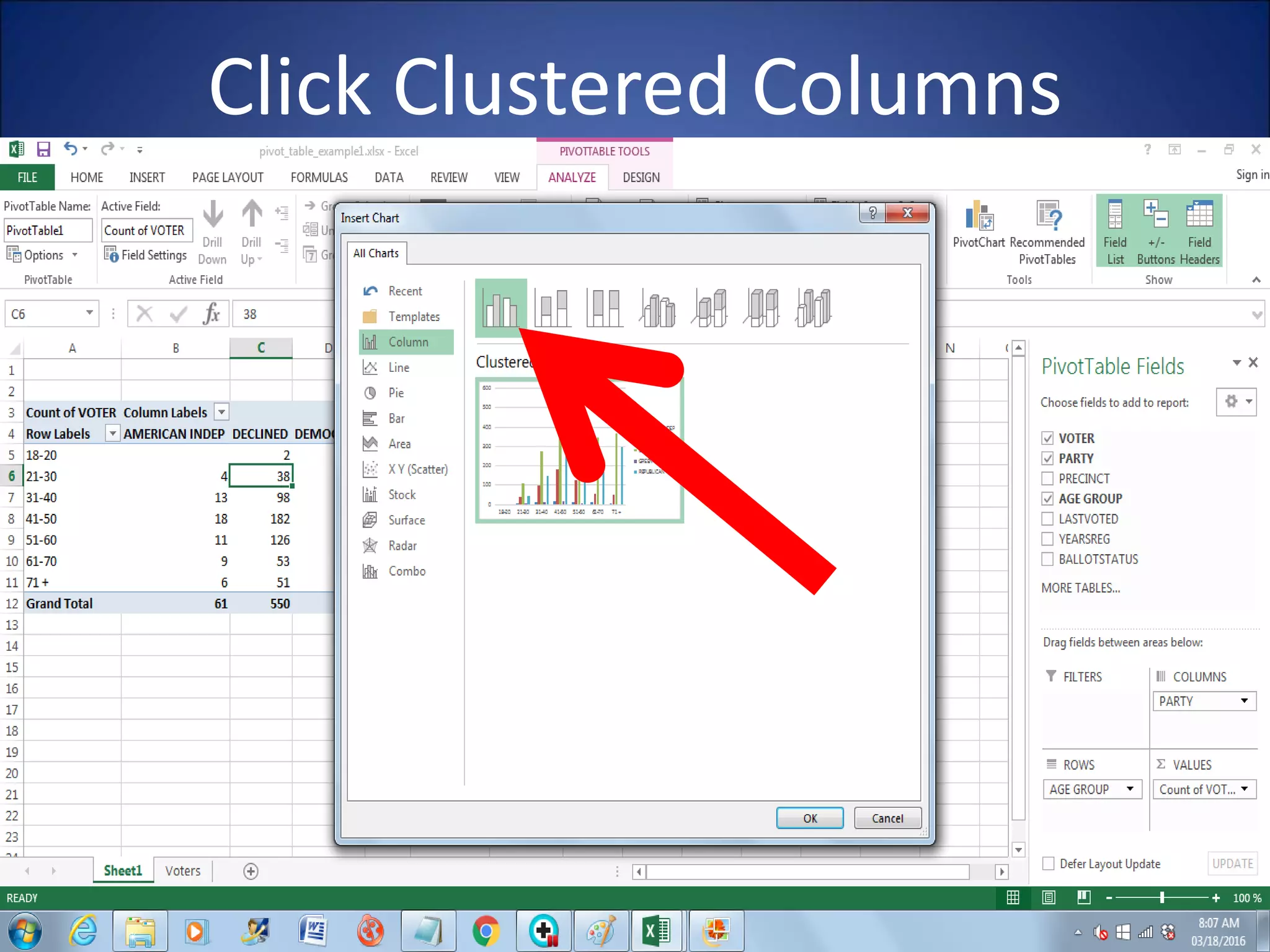Viewport: 1270px width, 952px height.
Task: Select the Stacked Column chart icon
Action: (x=552, y=307)
